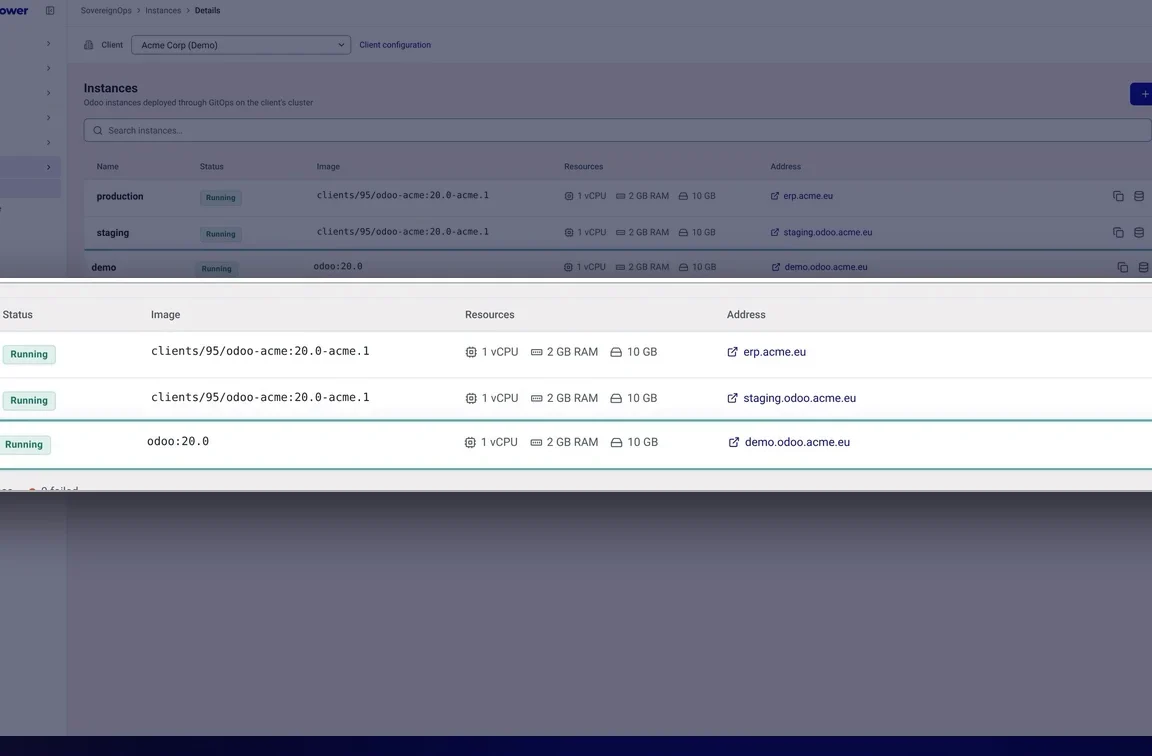Screen dimensions: 1152x756
Task: Click the Image column header in the enlarged panel
Action: pyautogui.click(x=165, y=314)
